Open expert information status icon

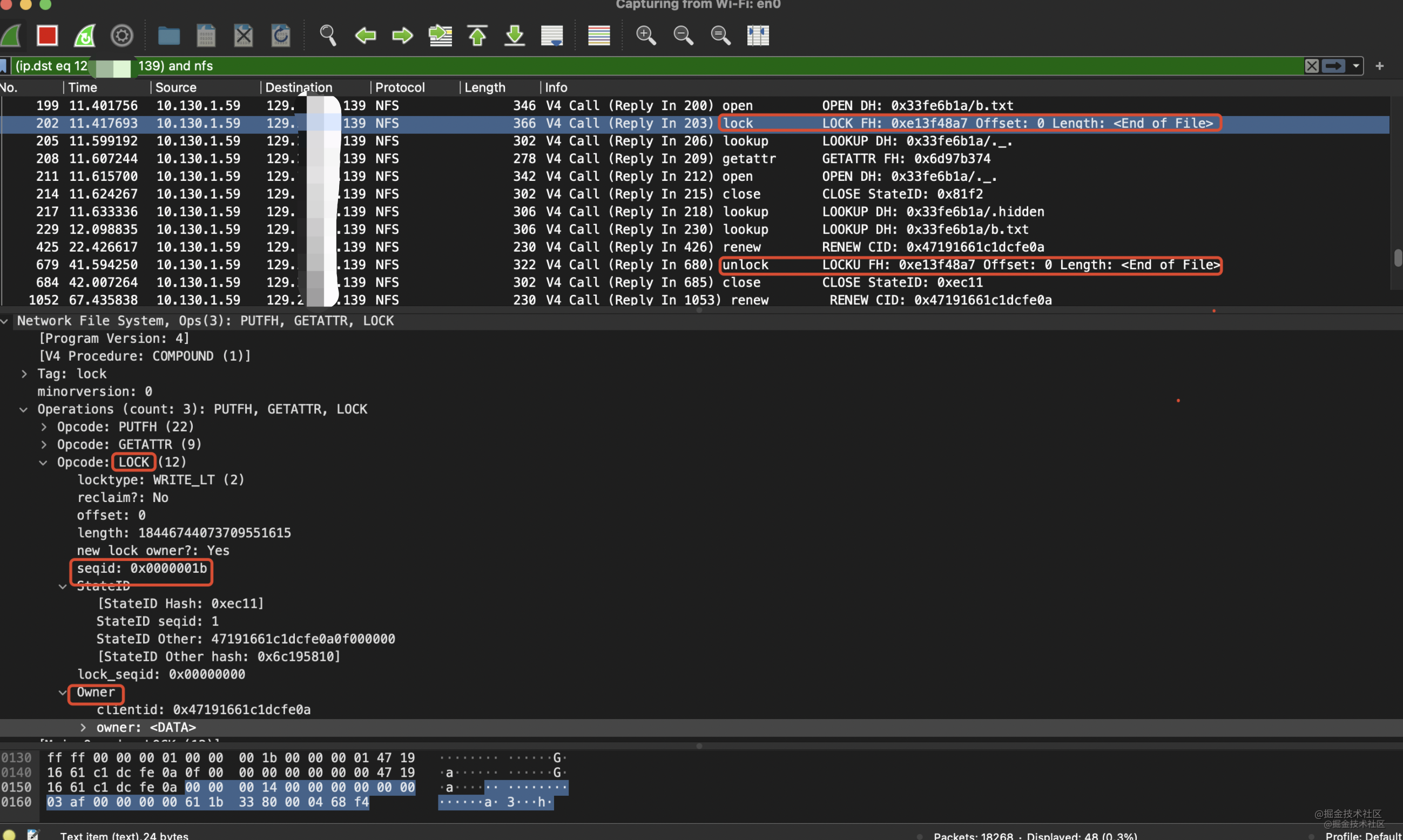(x=9, y=836)
